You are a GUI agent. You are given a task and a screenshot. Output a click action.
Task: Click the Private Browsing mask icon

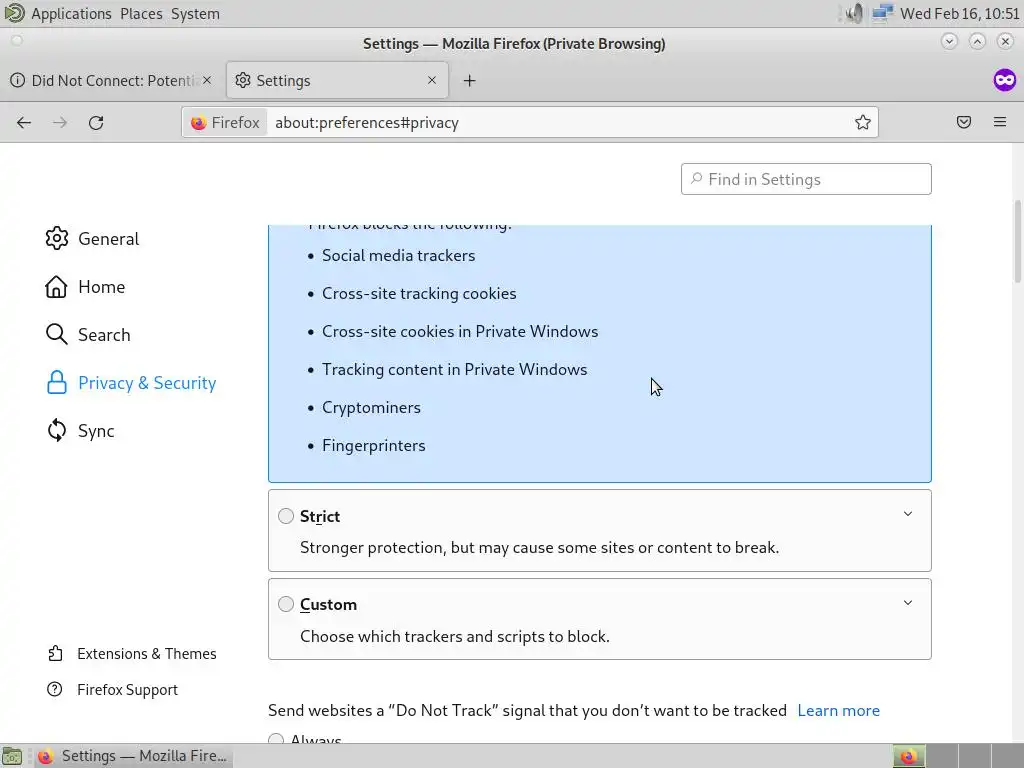click(1004, 80)
